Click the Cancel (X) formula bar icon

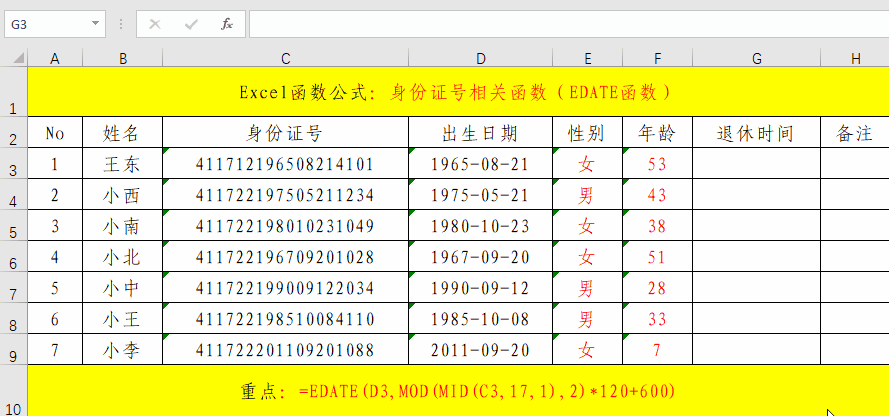coord(154,24)
